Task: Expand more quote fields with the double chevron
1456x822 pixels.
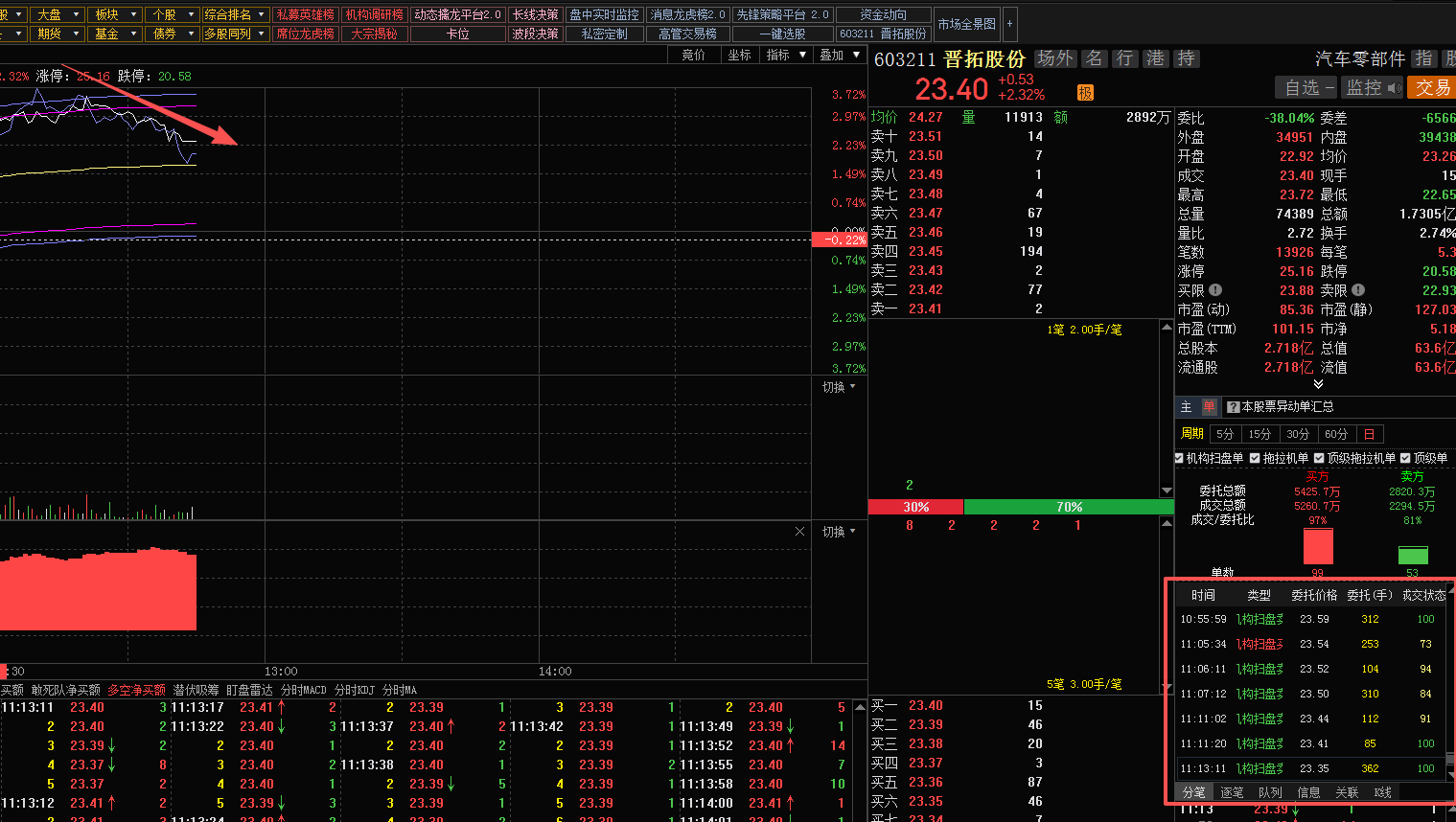Action: tap(1318, 384)
